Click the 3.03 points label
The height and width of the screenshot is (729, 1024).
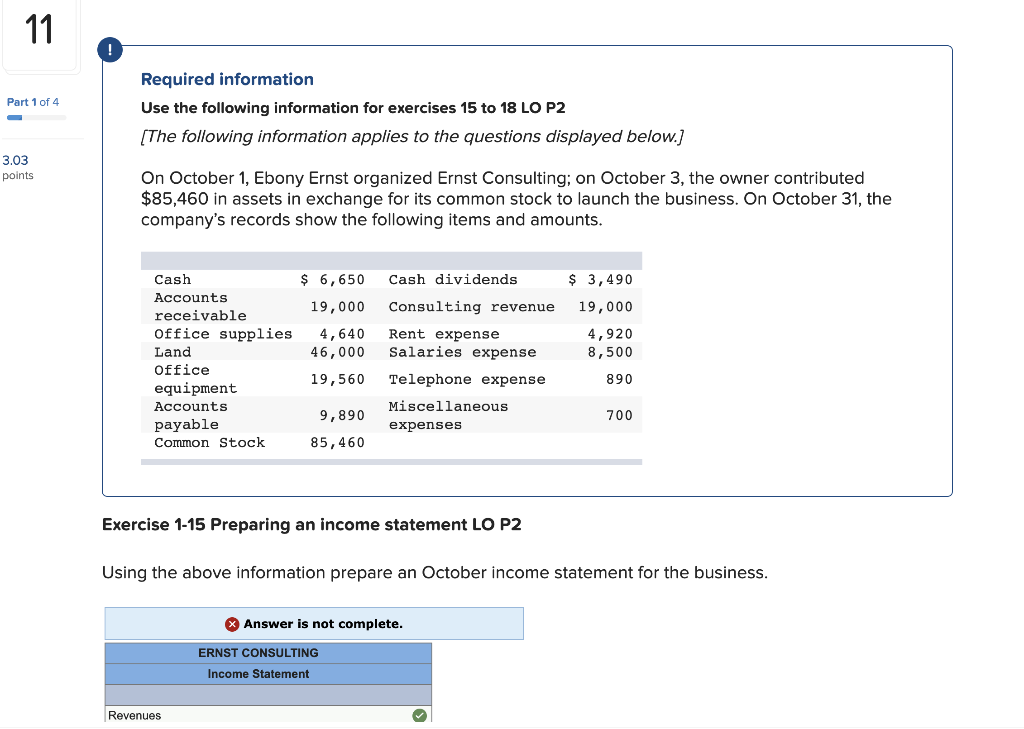click(x=18, y=167)
